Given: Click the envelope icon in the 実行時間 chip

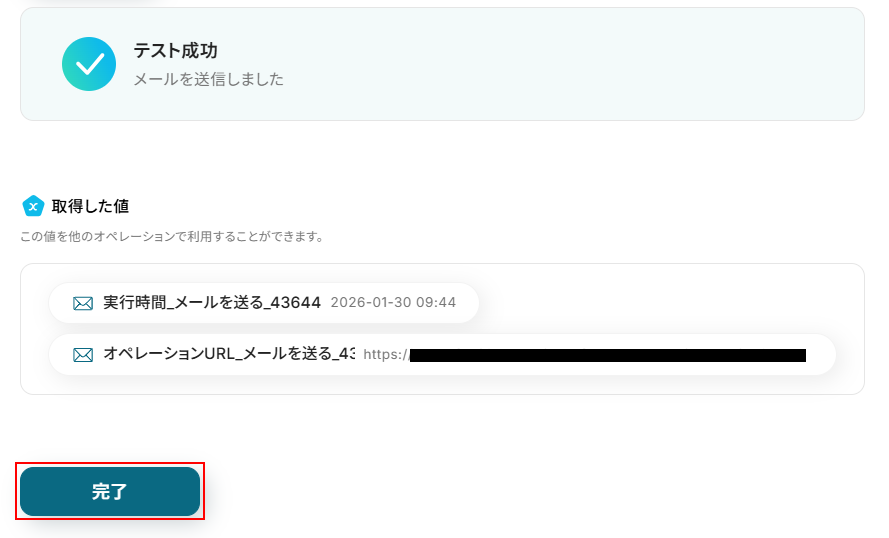Looking at the screenshot, I should (x=83, y=303).
